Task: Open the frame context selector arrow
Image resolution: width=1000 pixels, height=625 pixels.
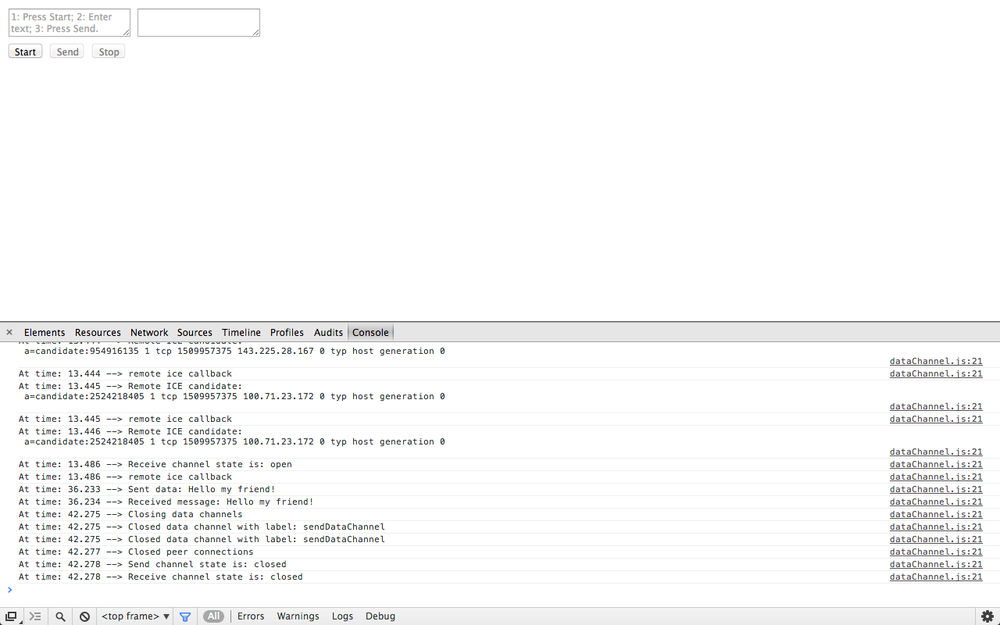Action: coord(166,616)
